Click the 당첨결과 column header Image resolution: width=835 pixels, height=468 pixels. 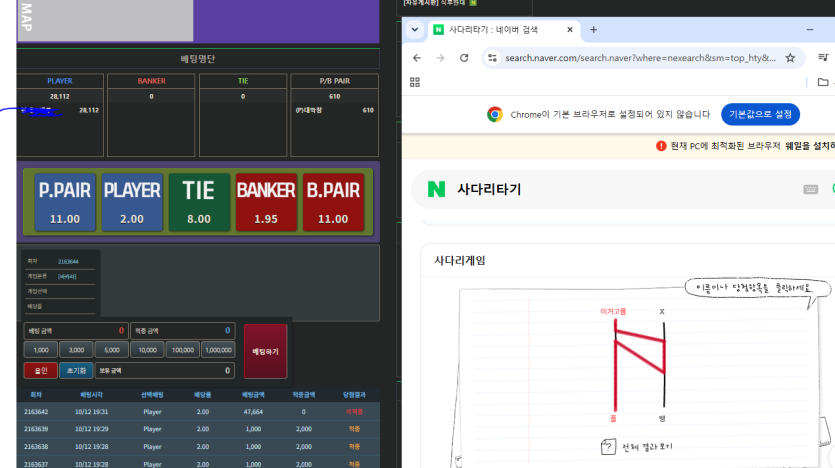[354, 395]
